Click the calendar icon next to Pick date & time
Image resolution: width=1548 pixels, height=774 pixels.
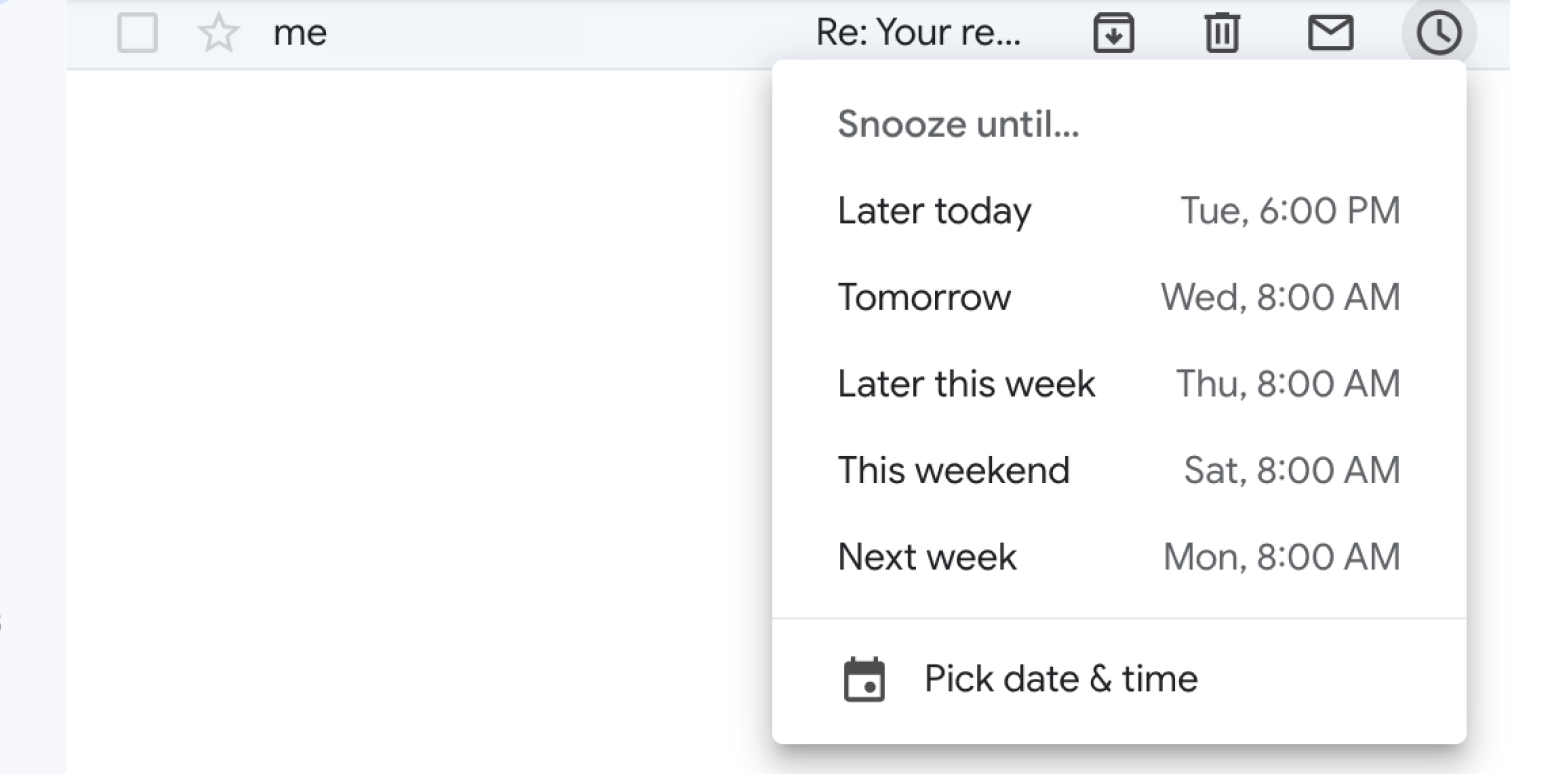pos(866,678)
